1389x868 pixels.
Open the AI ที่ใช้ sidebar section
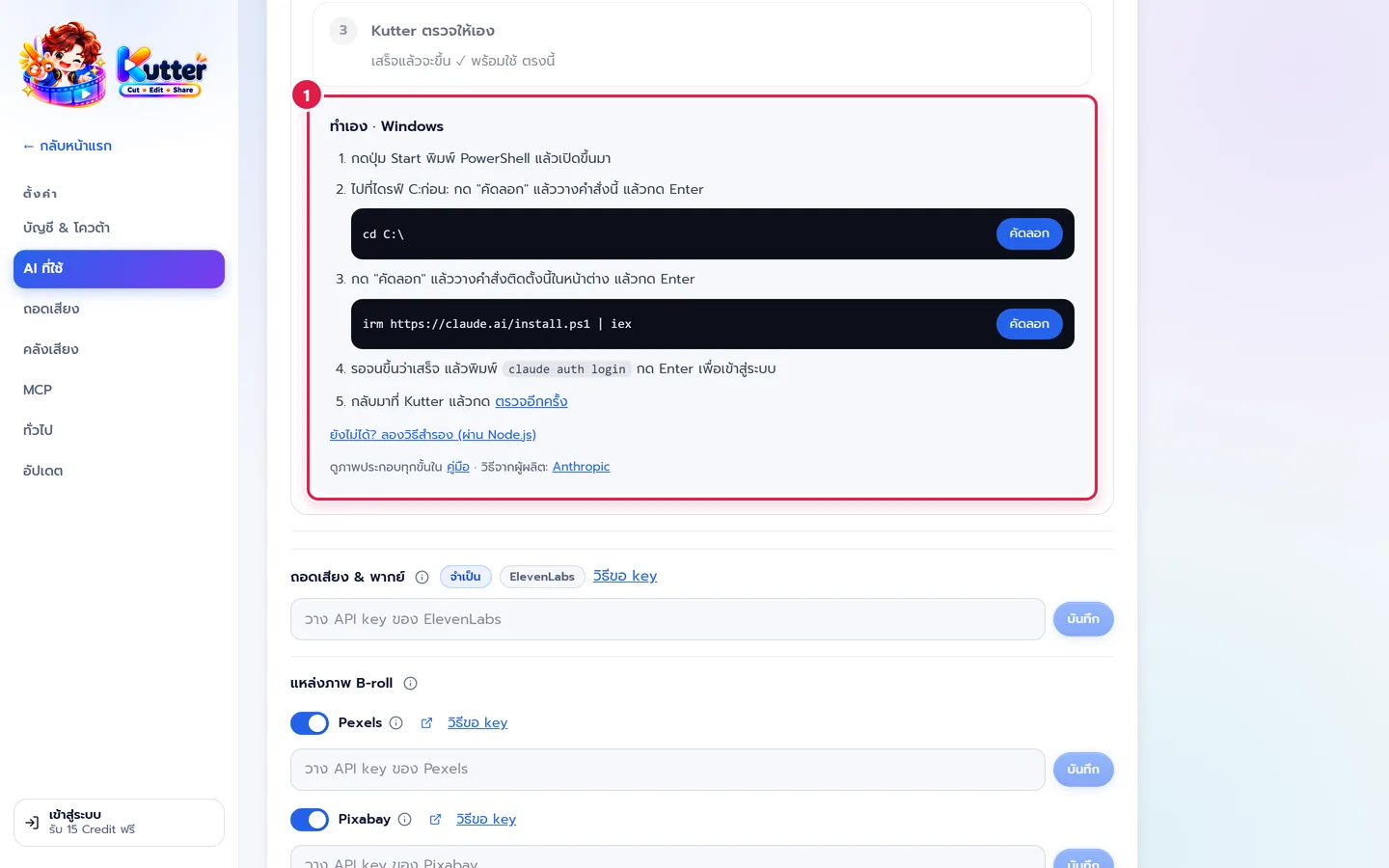point(119,269)
